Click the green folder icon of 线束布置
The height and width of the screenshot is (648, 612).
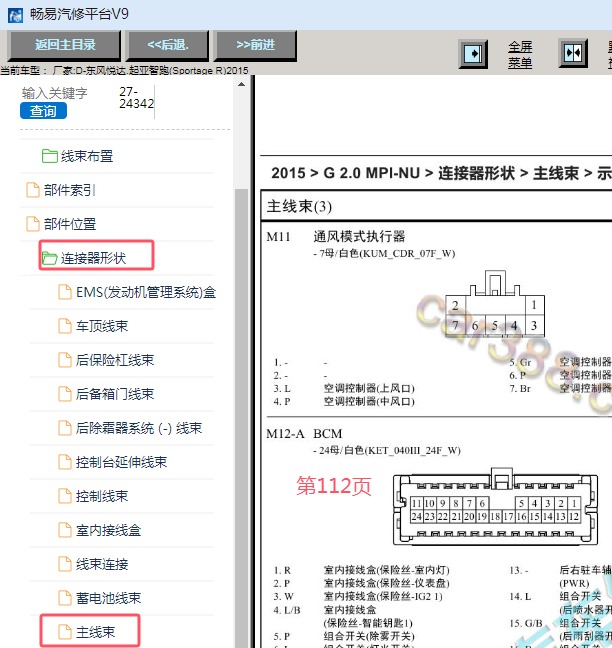[x=50, y=156]
